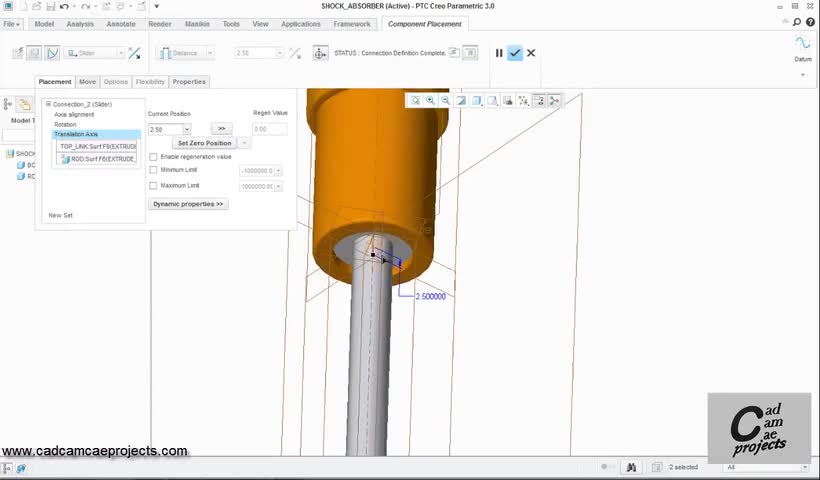Click the Zoom In icon in graphics toolbar
The height and width of the screenshot is (480, 820).
tap(430, 100)
